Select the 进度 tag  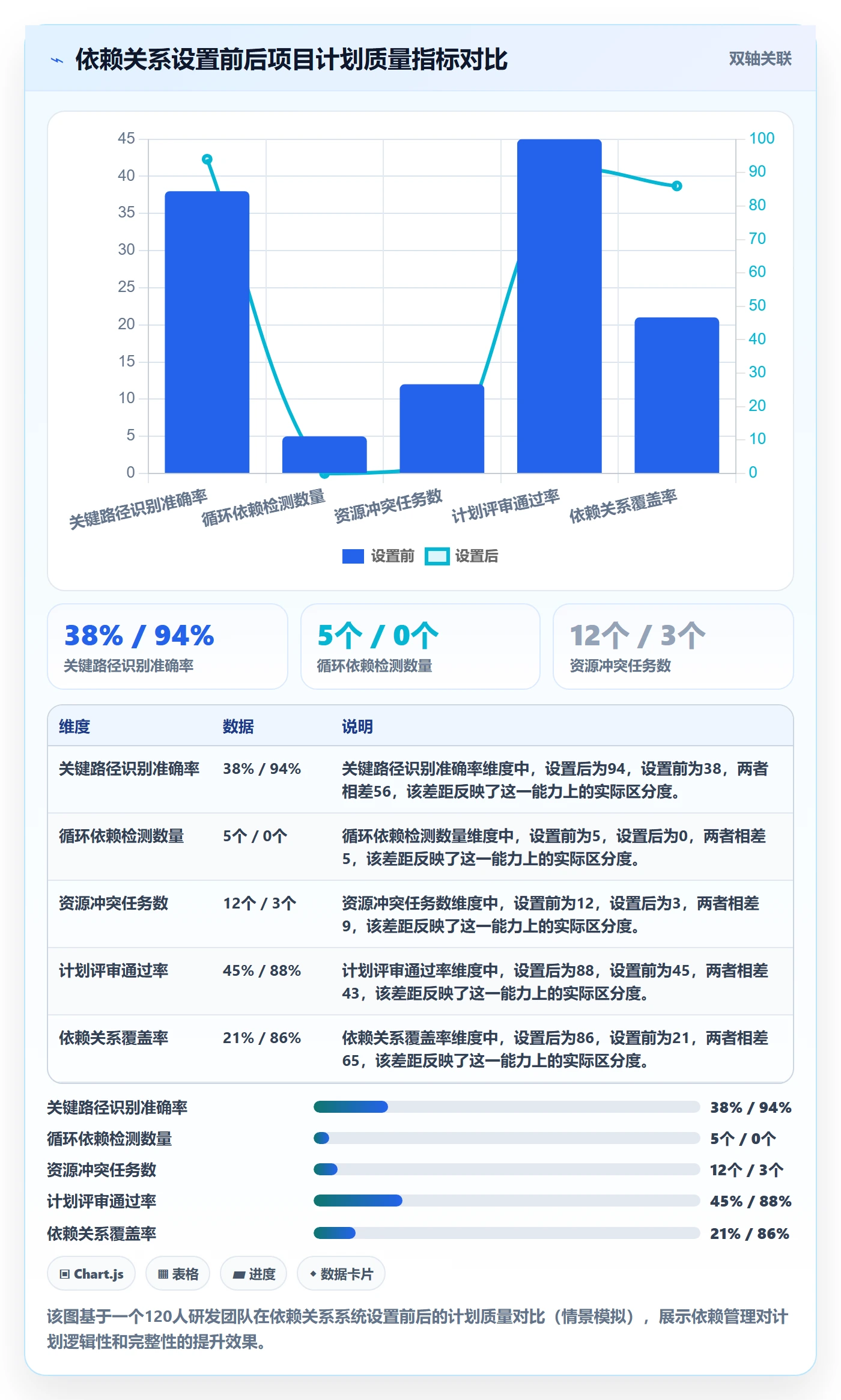click(x=254, y=1273)
